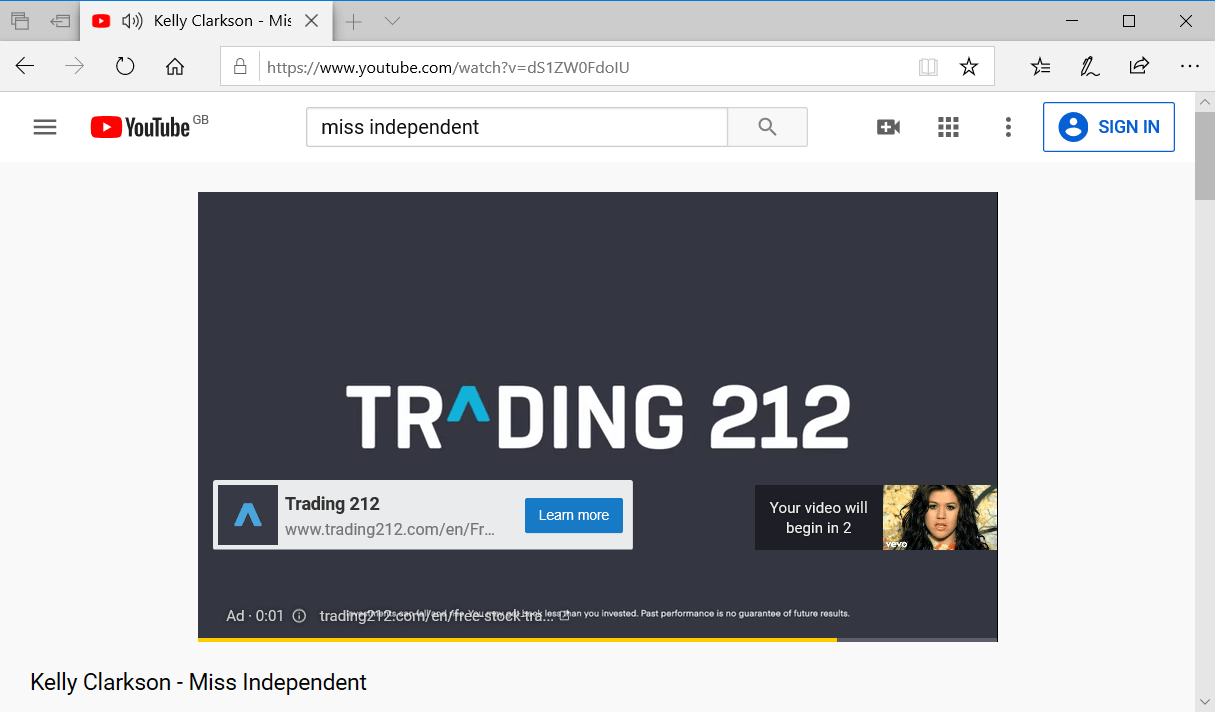Open YouTube hamburger guide menu
The height and width of the screenshot is (712, 1215).
(x=45, y=127)
